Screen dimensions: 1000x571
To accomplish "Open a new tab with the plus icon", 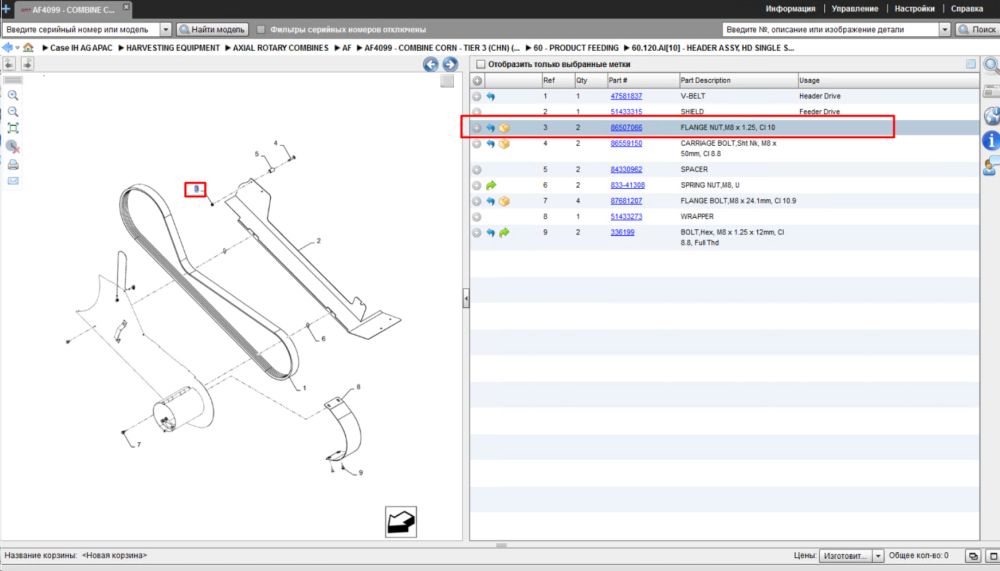I will pos(6,9).
